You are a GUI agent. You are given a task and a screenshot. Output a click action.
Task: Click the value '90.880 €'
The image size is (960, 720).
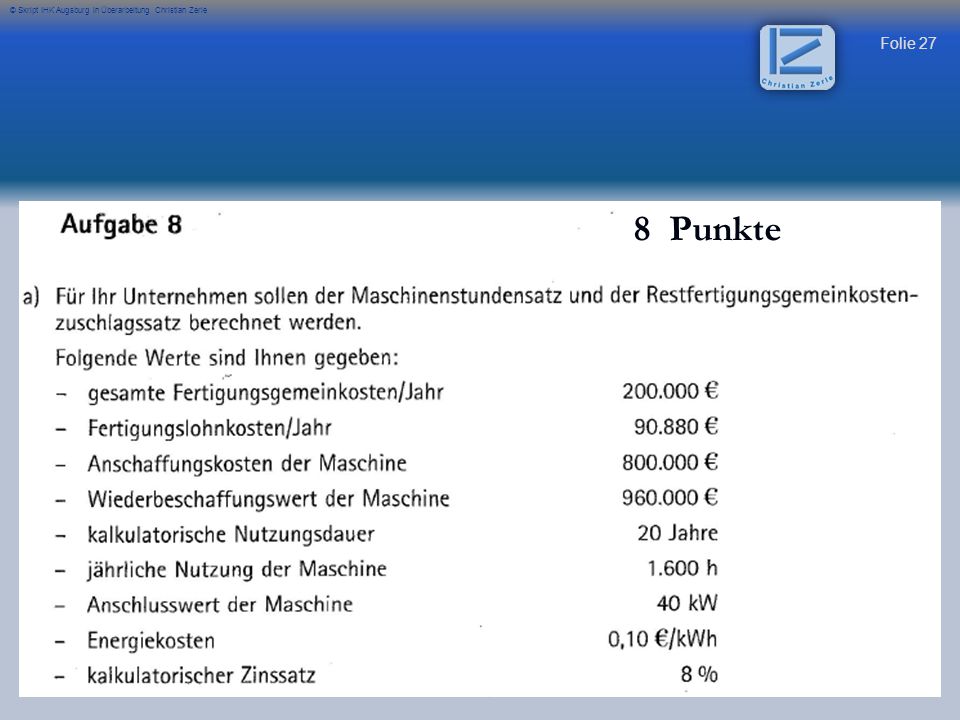pos(676,427)
